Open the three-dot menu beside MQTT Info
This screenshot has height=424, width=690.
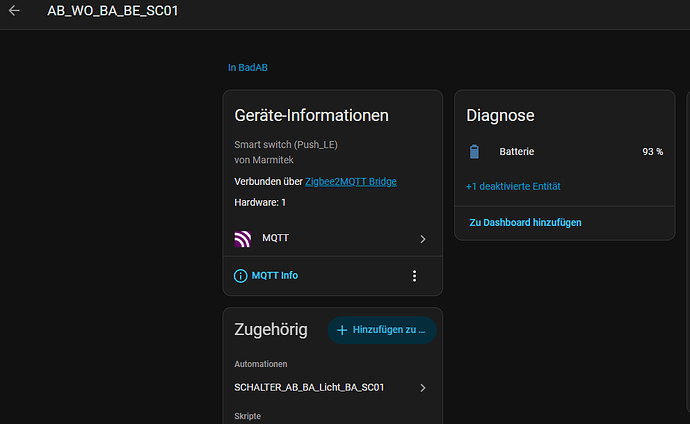click(x=414, y=276)
